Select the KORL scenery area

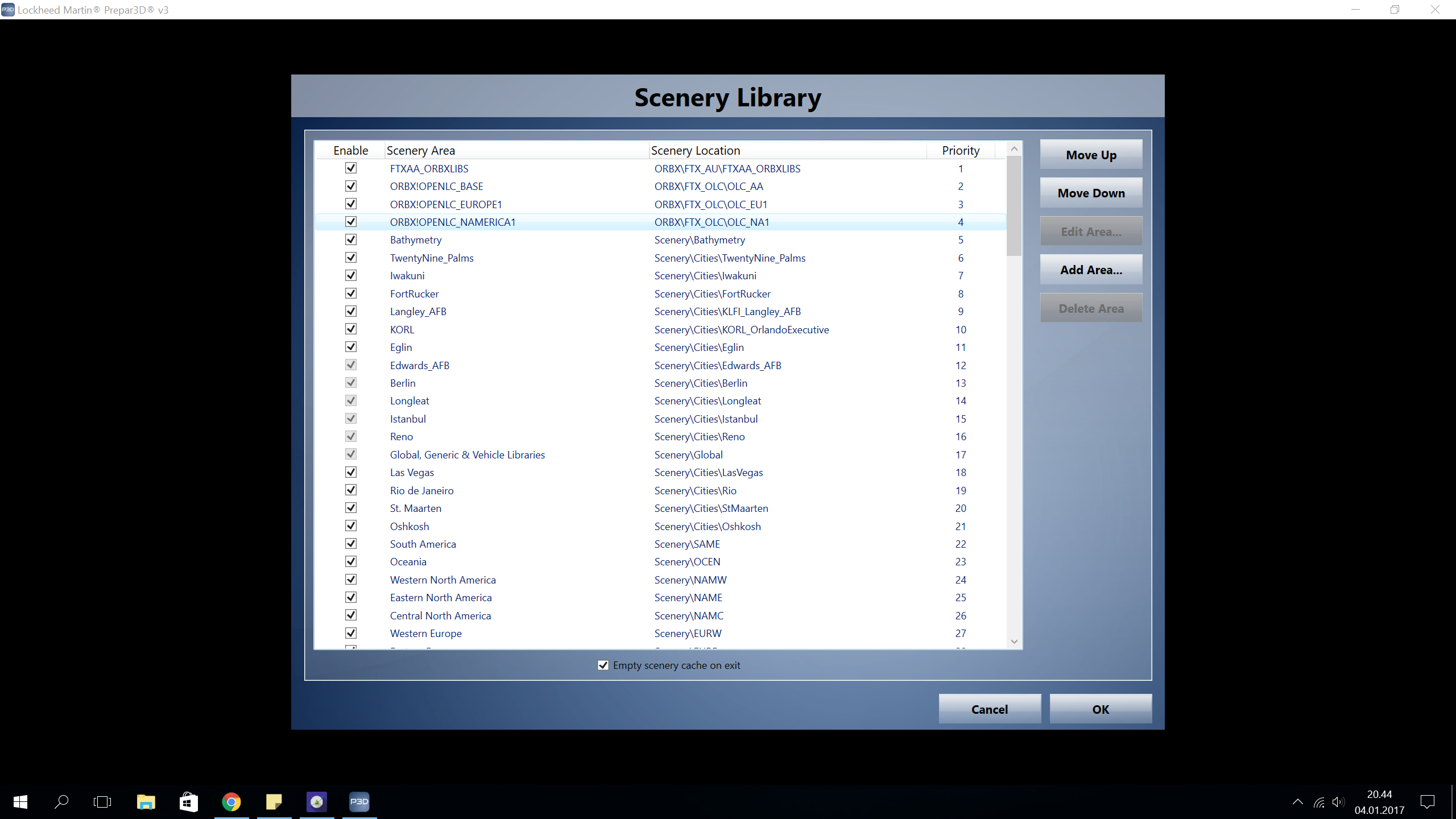click(x=660, y=329)
